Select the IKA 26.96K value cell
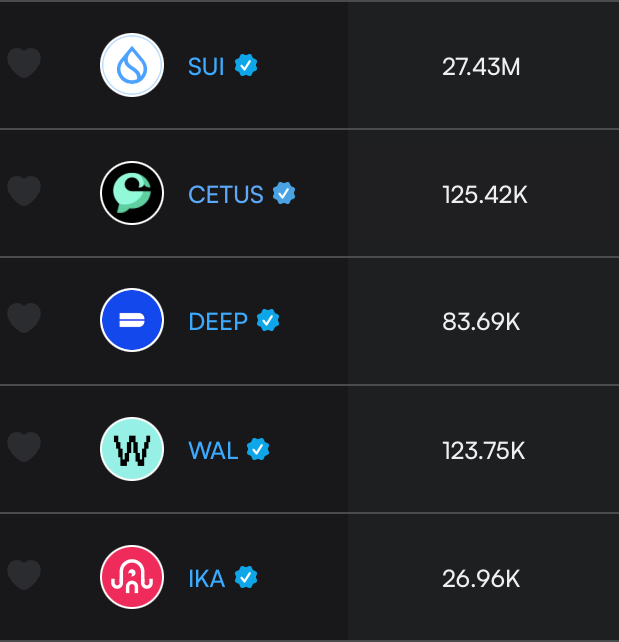 click(481, 579)
